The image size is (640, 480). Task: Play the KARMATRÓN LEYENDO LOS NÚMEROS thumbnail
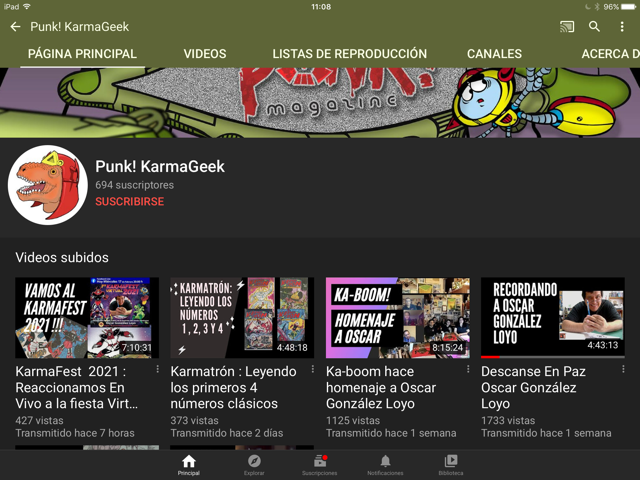coord(242,318)
